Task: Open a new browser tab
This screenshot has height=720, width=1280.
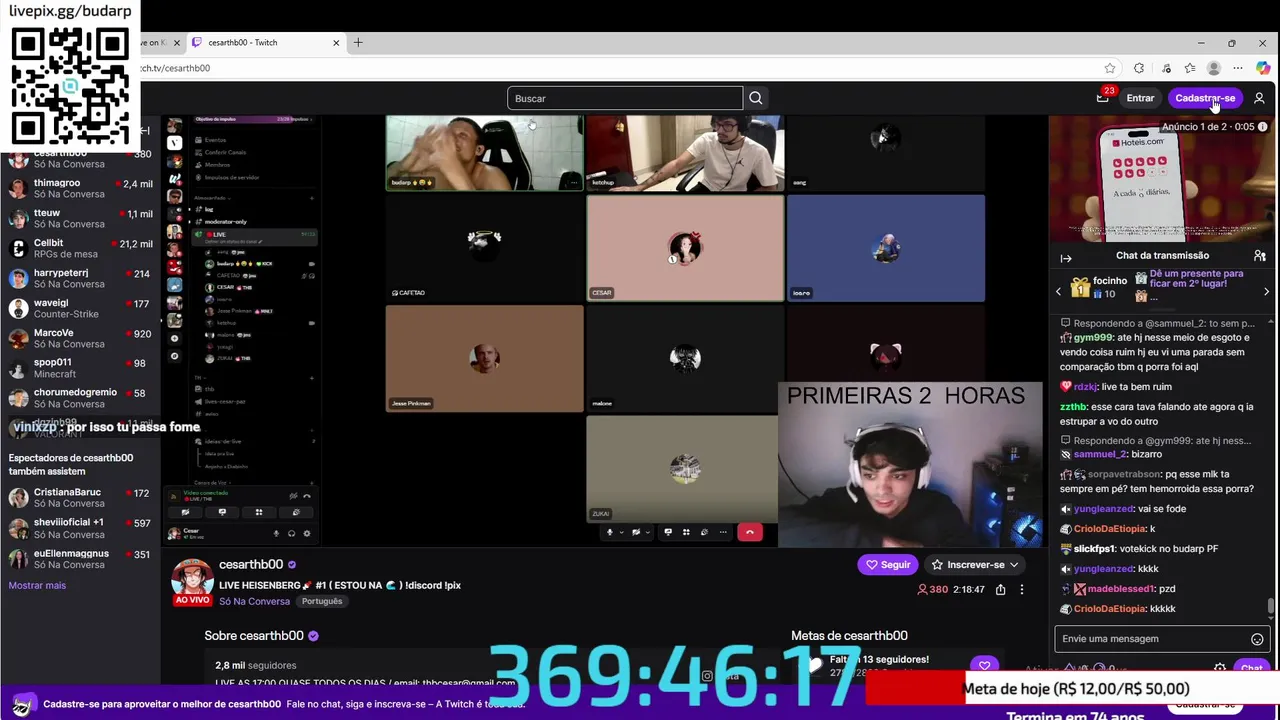Action: [x=358, y=42]
